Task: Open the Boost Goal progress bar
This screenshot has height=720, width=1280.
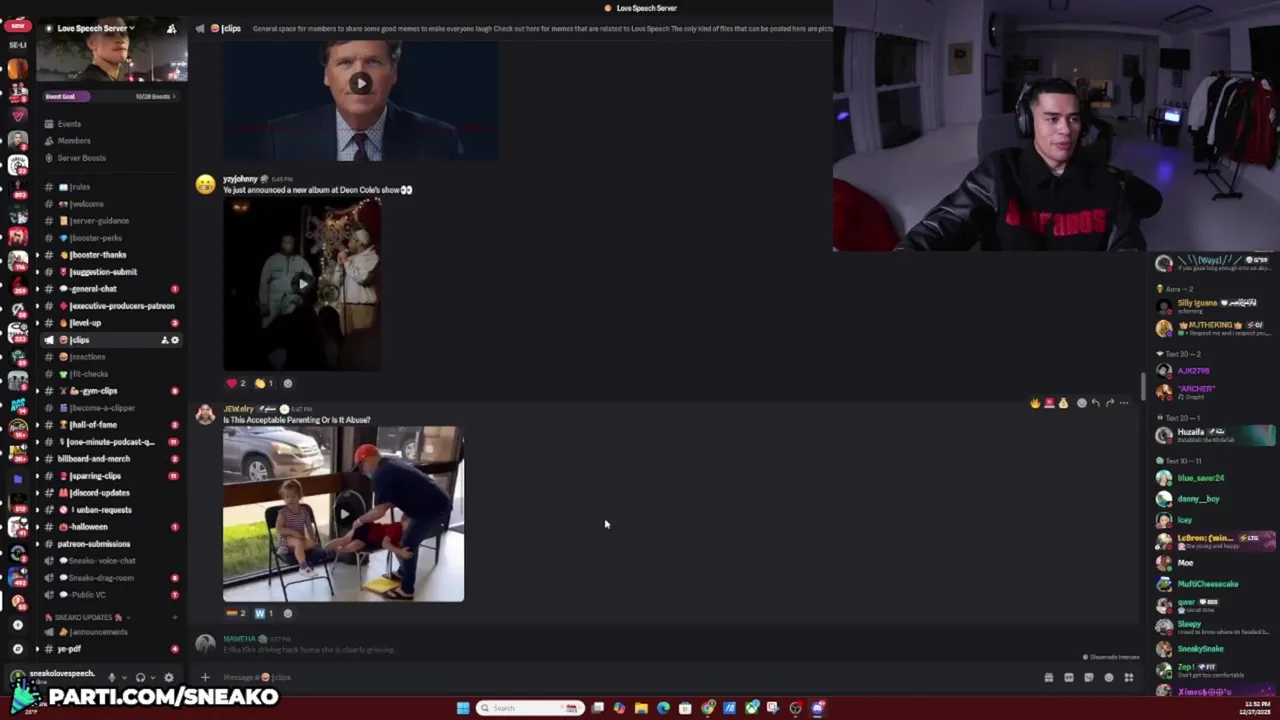Action: [x=111, y=96]
